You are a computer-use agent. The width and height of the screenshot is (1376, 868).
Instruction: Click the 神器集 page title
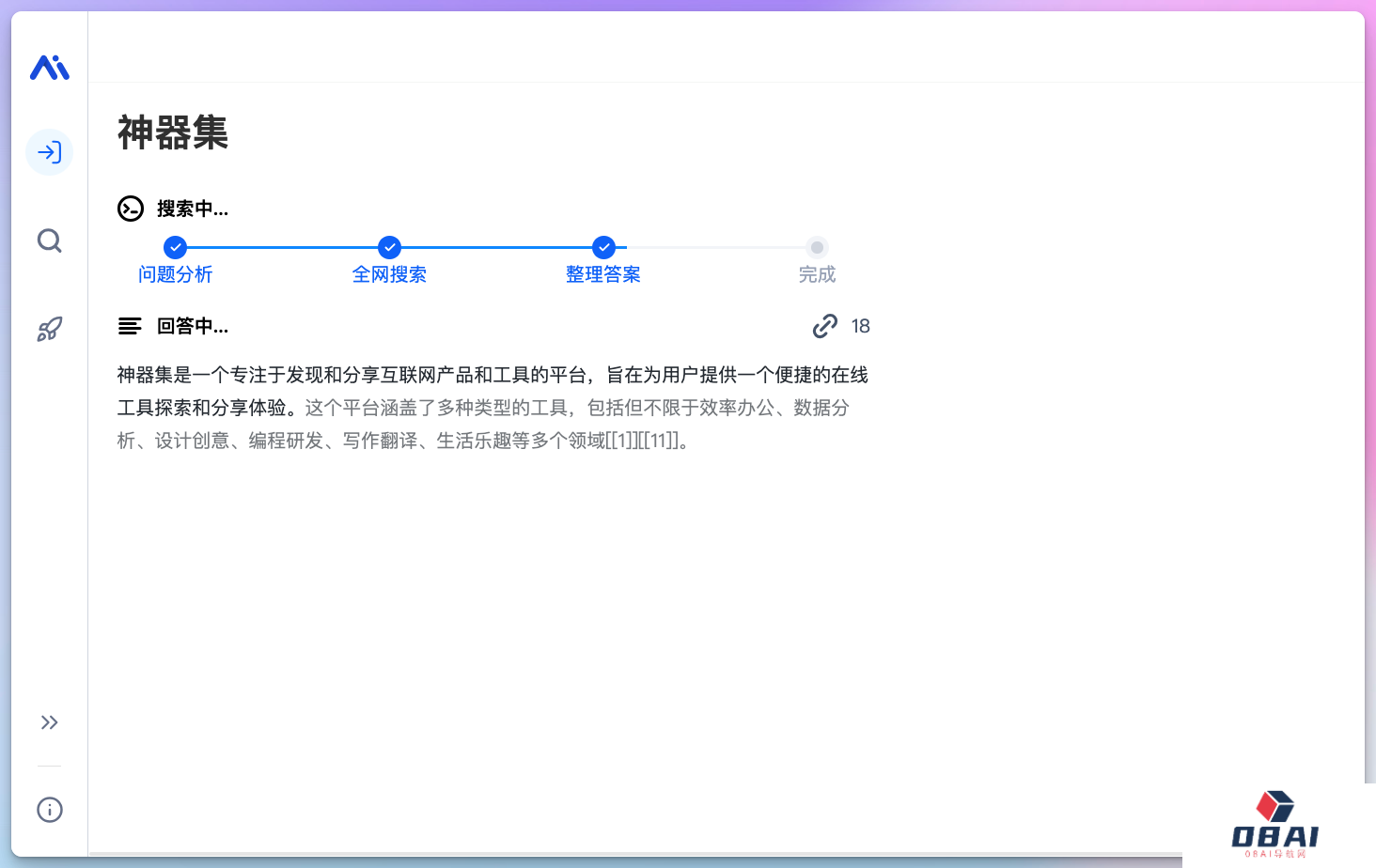pyautogui.click(x=173, y=132)
